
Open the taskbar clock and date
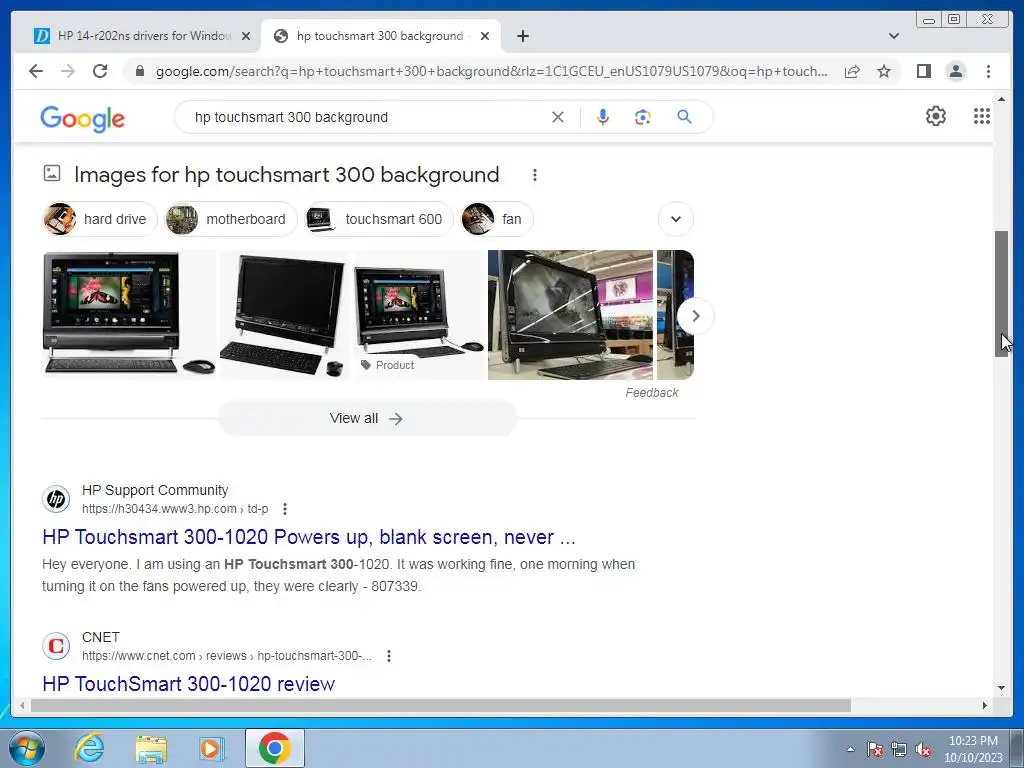click(x=973, y=749)
